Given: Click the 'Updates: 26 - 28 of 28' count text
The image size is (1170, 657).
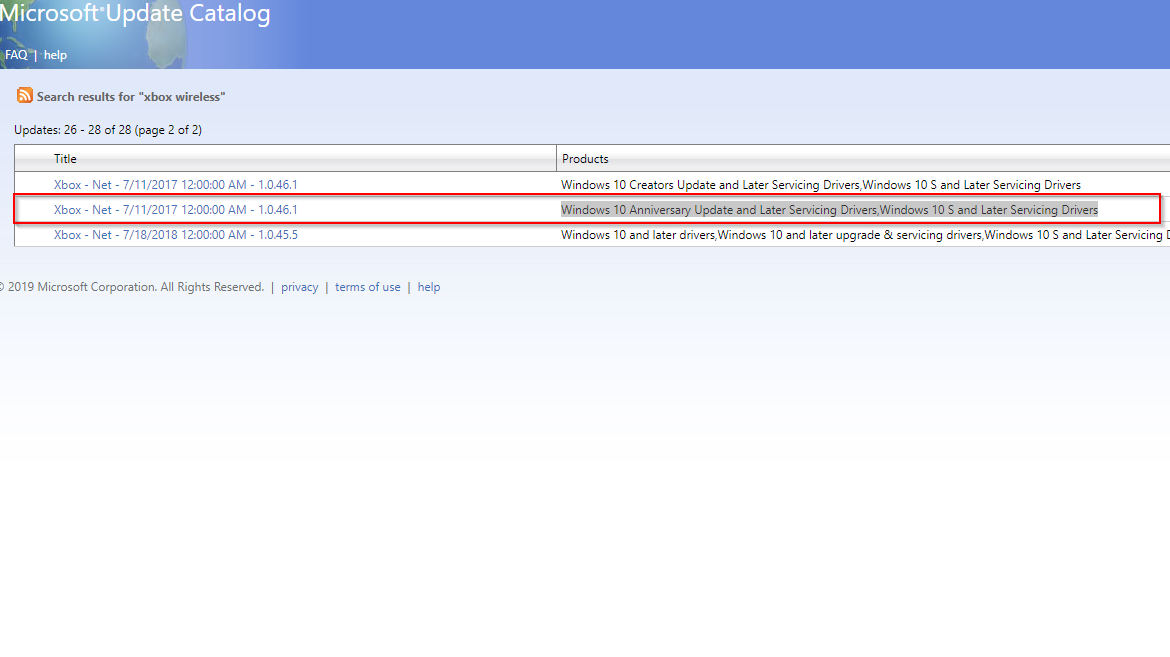Looking at the screenshot, I should 108,130.
